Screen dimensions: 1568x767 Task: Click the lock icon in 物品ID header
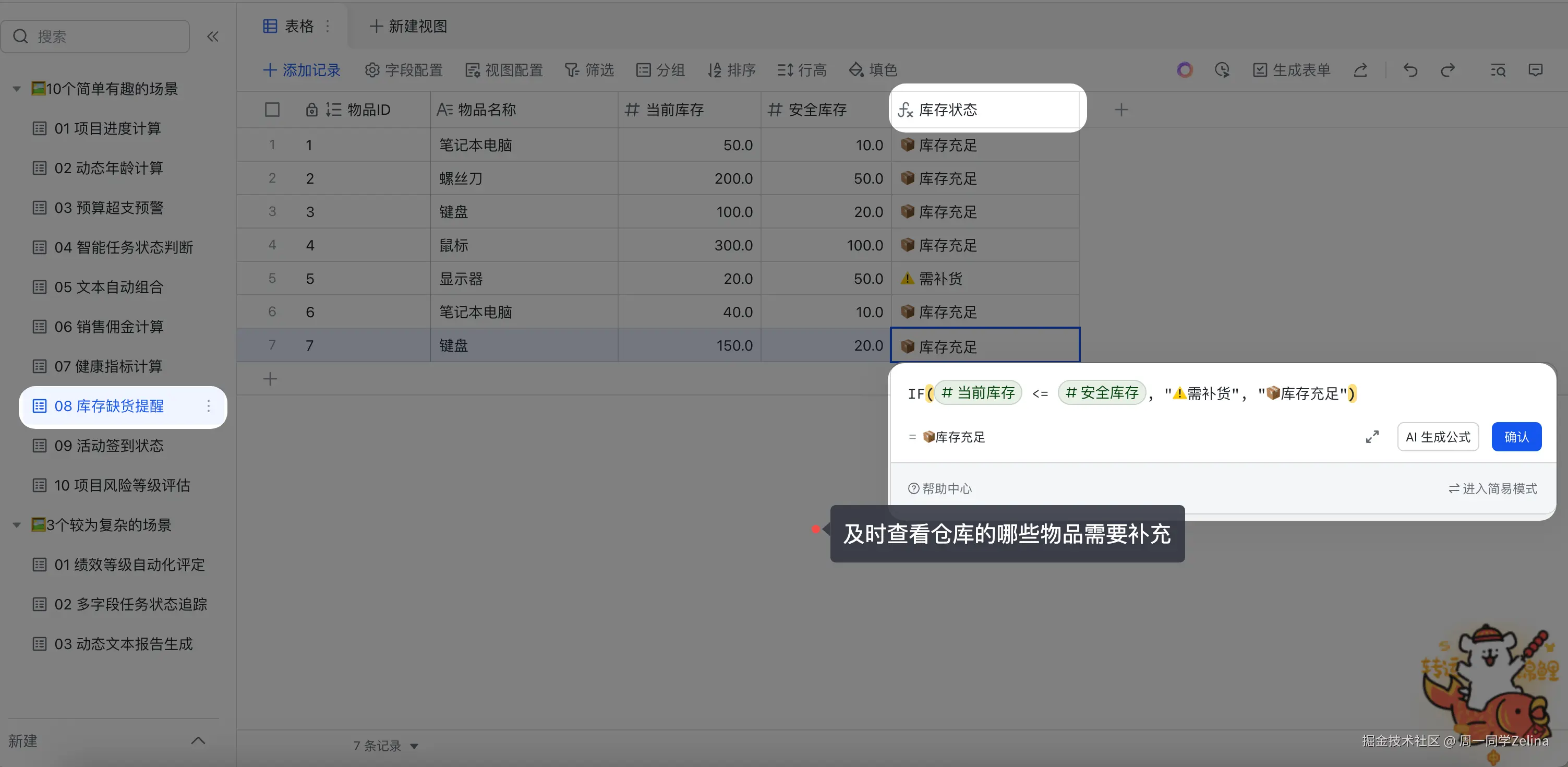point(311,110)
